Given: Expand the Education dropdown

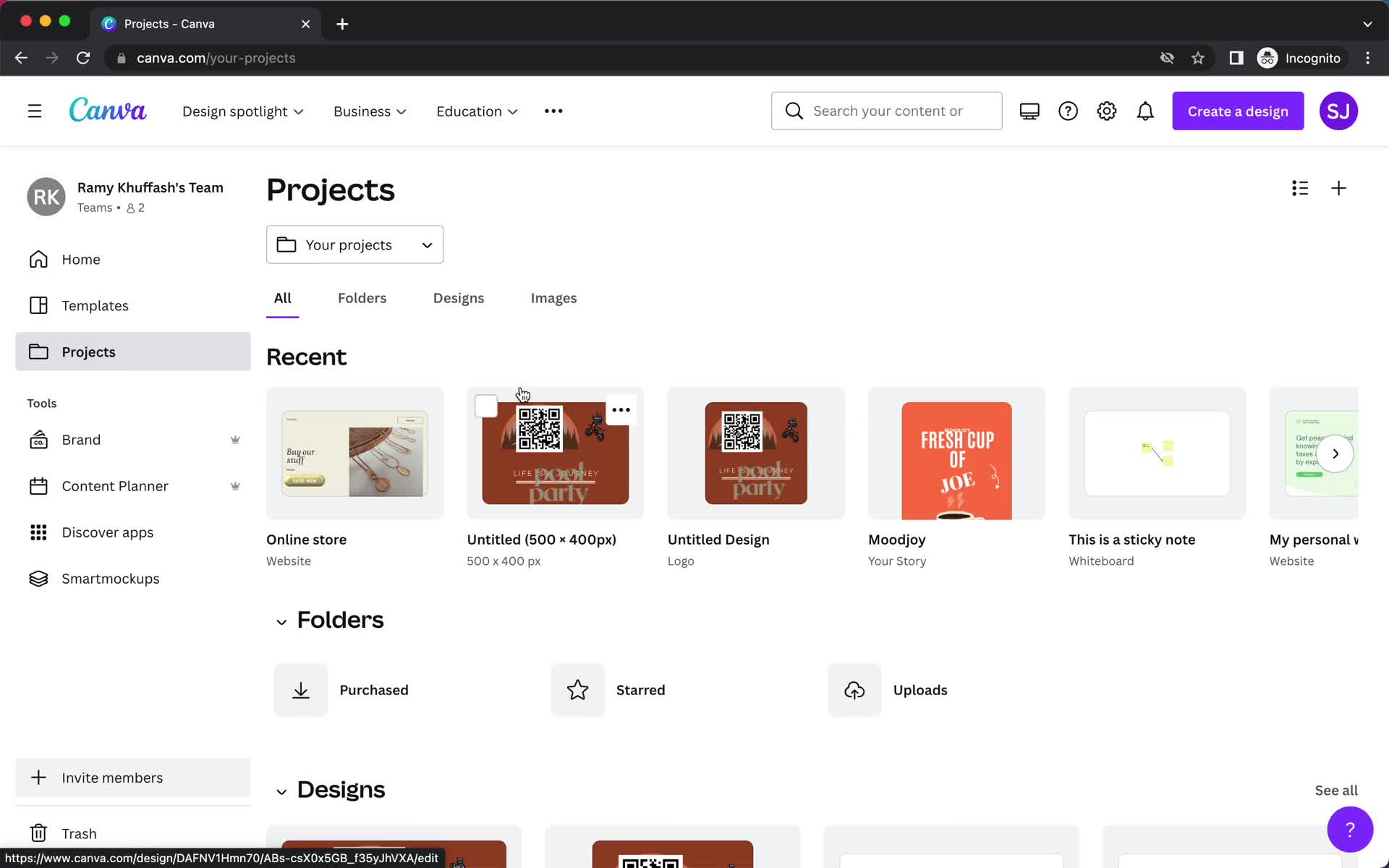Looking at the screenshot, I should [x=477, y=111].
